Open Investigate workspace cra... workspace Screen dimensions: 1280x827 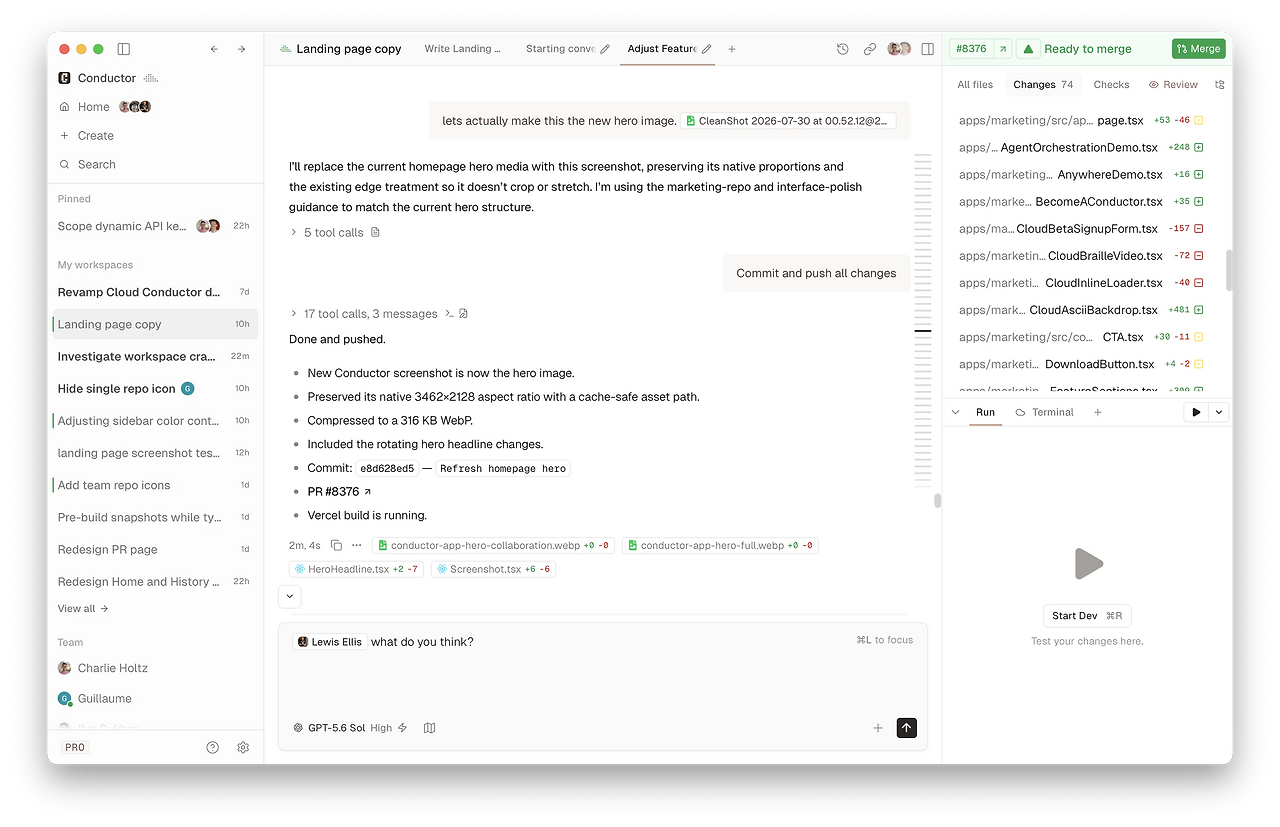pyautogui.click(x=155, y=356)
